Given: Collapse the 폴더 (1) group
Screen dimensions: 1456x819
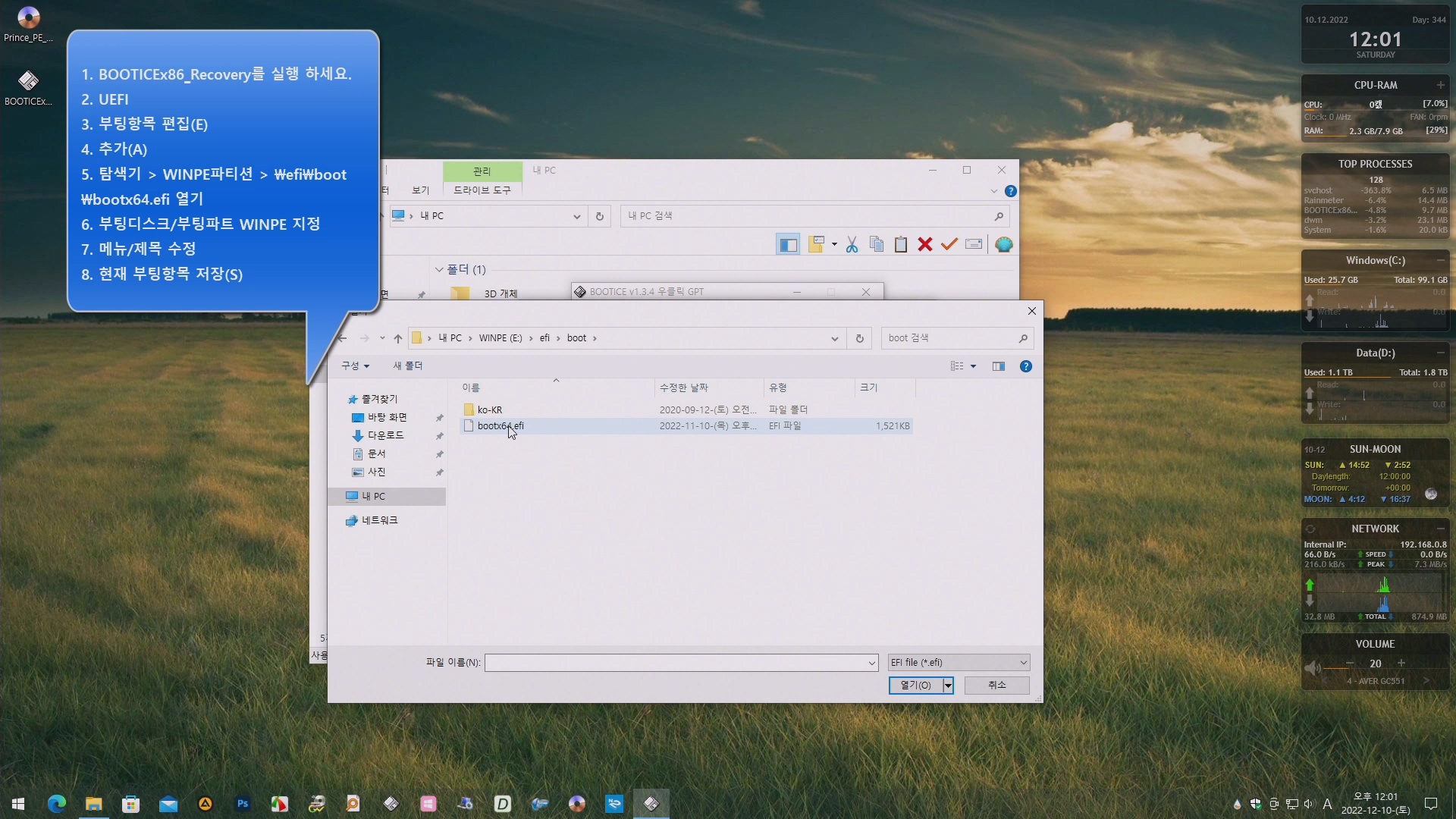Looking at the screenshot, I should (438, 270).
